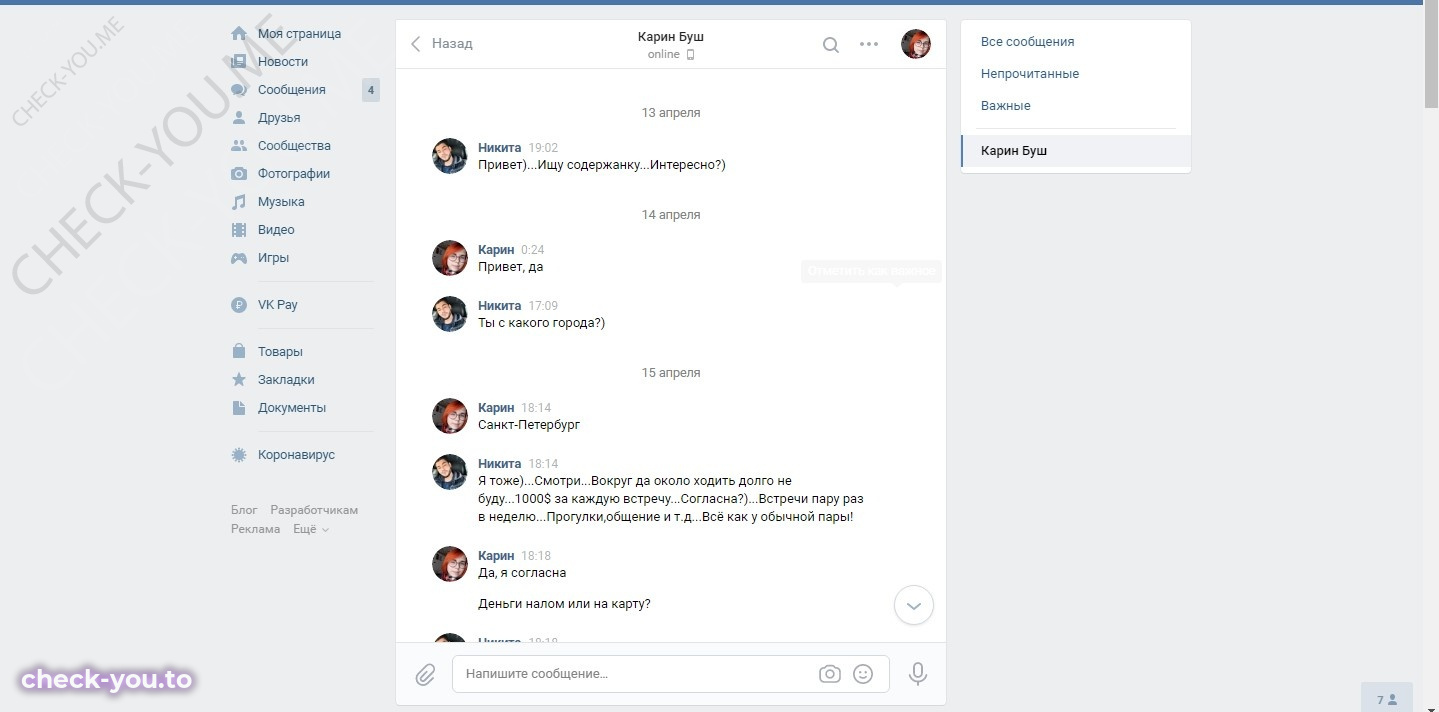Select the message 'Ты с какого города?)'
This screenshot has width=1439, height=712.
point(542,323)
